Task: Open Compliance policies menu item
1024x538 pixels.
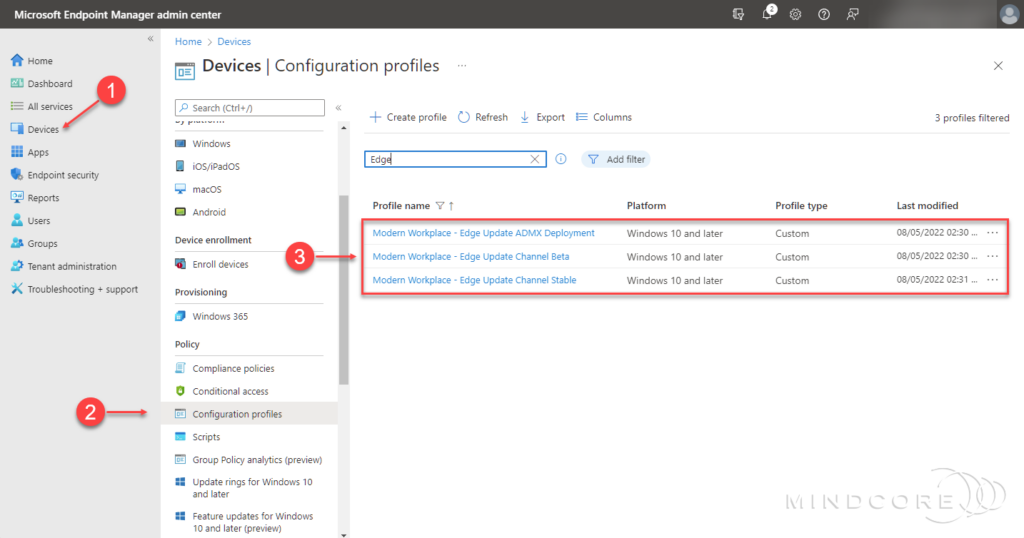Action: coord(233,368)
